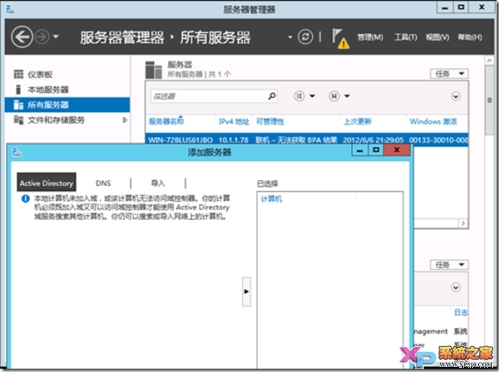499x372 pixels.
Task: Click the main window vertical scrollbar thumb
Action: (489, 100)
